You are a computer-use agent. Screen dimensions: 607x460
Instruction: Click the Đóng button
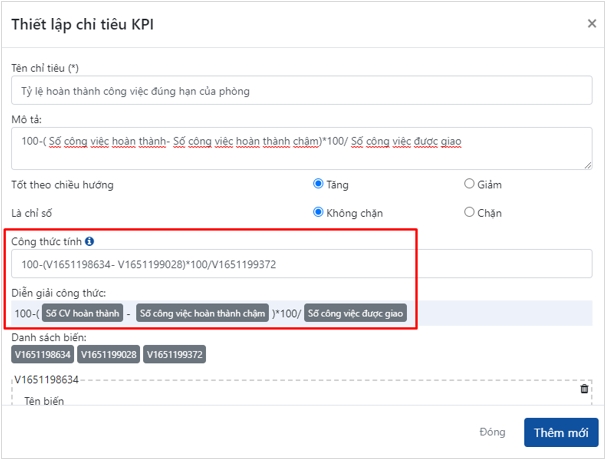(x=491, y=432)
